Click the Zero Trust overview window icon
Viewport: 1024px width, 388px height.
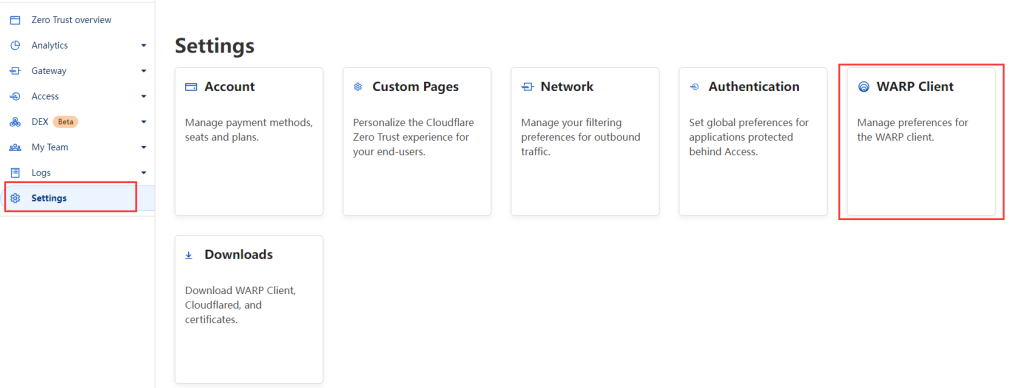pyautogui.click(x=15, y=20)
